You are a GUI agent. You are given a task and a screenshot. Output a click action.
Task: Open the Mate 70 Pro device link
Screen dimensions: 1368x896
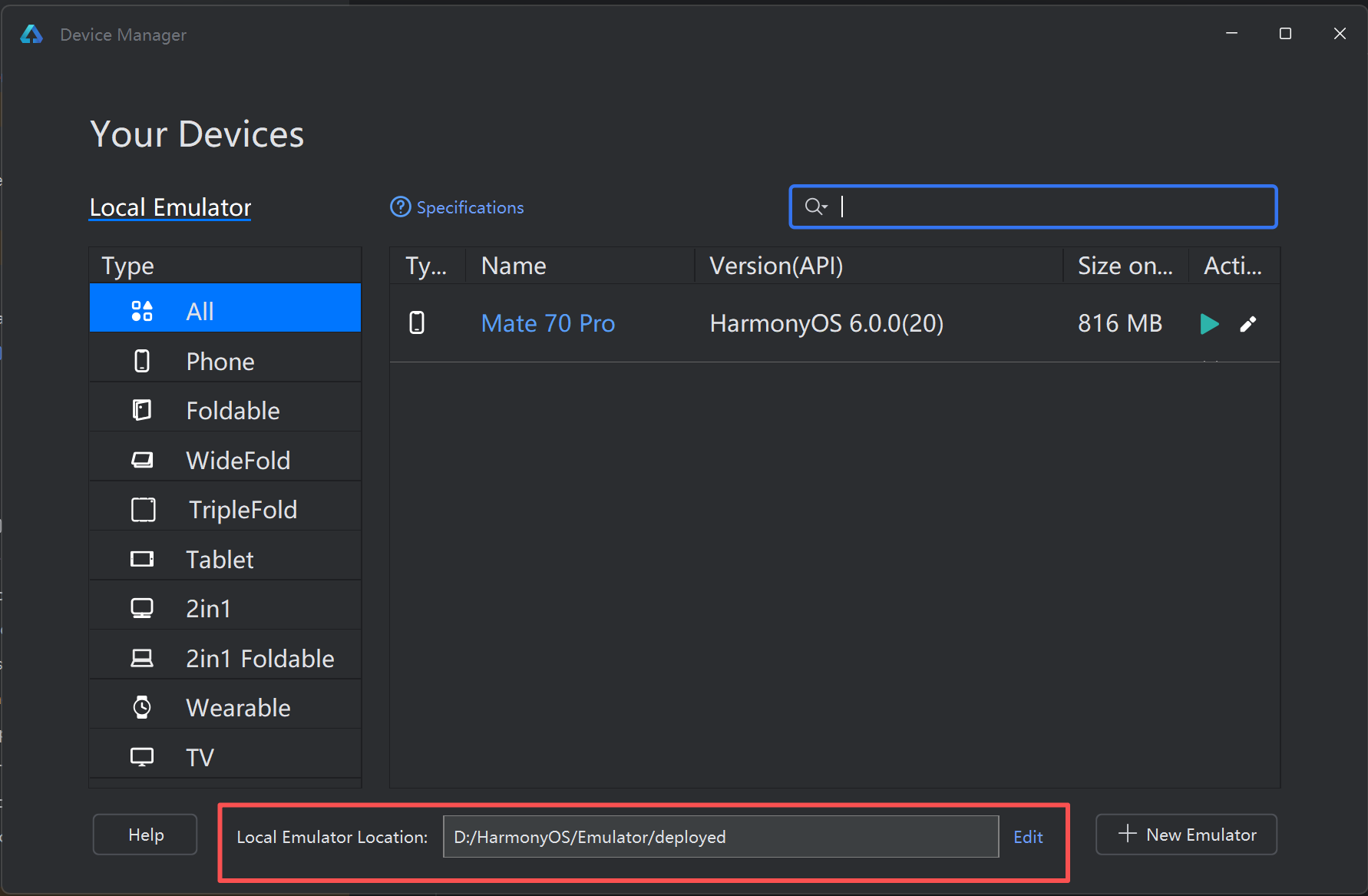click(x=547, y=323)
